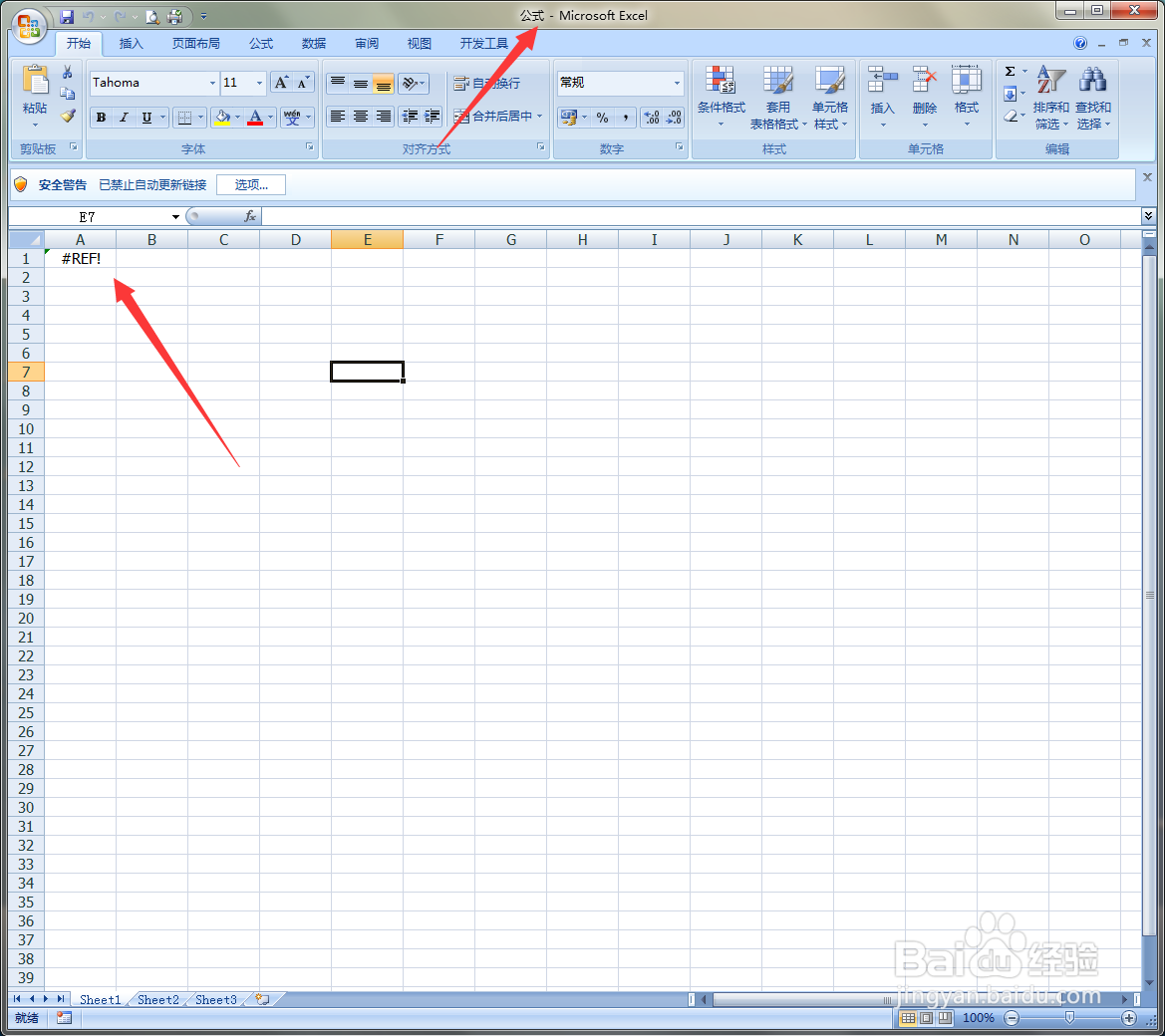Open Find and Select (查找和选择)
The height and width of the screenshot is (1036, 1165).
(1093, 97)
